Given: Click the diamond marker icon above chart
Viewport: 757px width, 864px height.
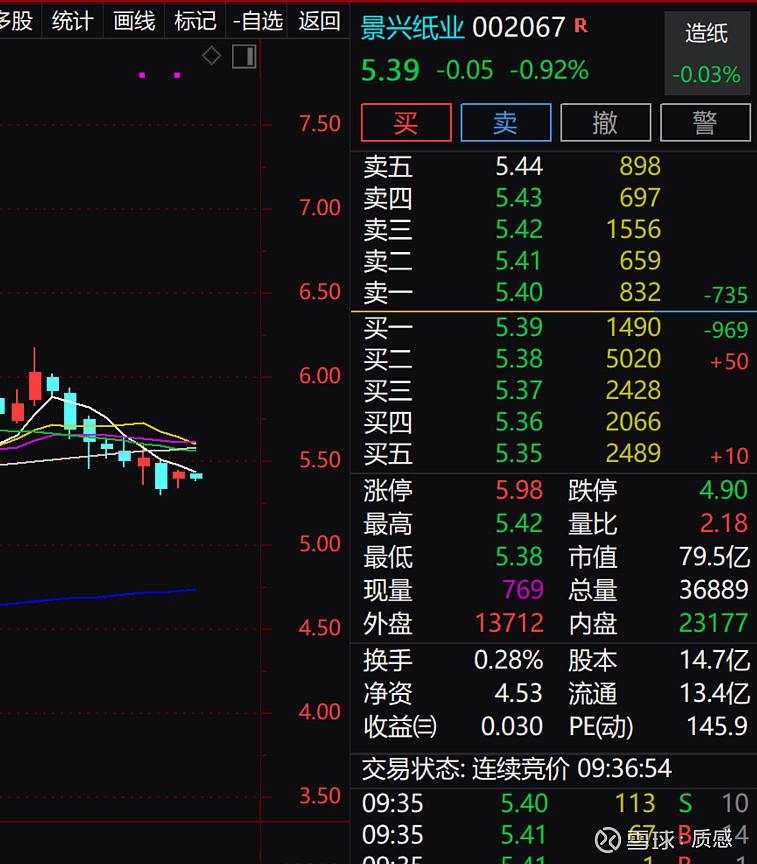Looking at the screenshot, I should point(212,56).
